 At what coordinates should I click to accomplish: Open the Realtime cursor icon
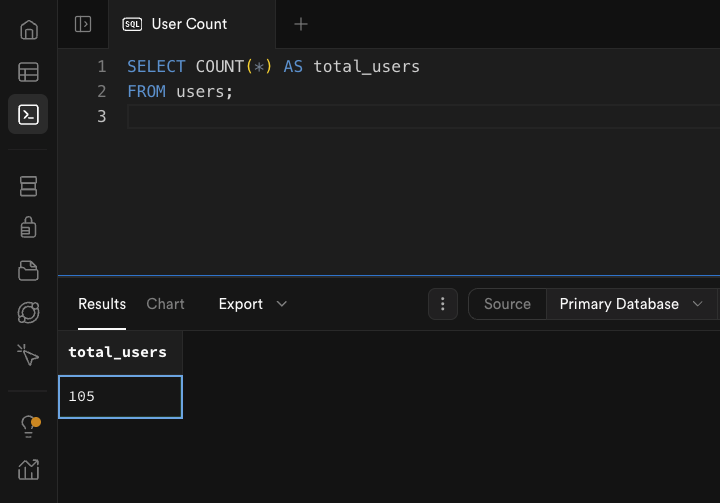pos(28,355)
